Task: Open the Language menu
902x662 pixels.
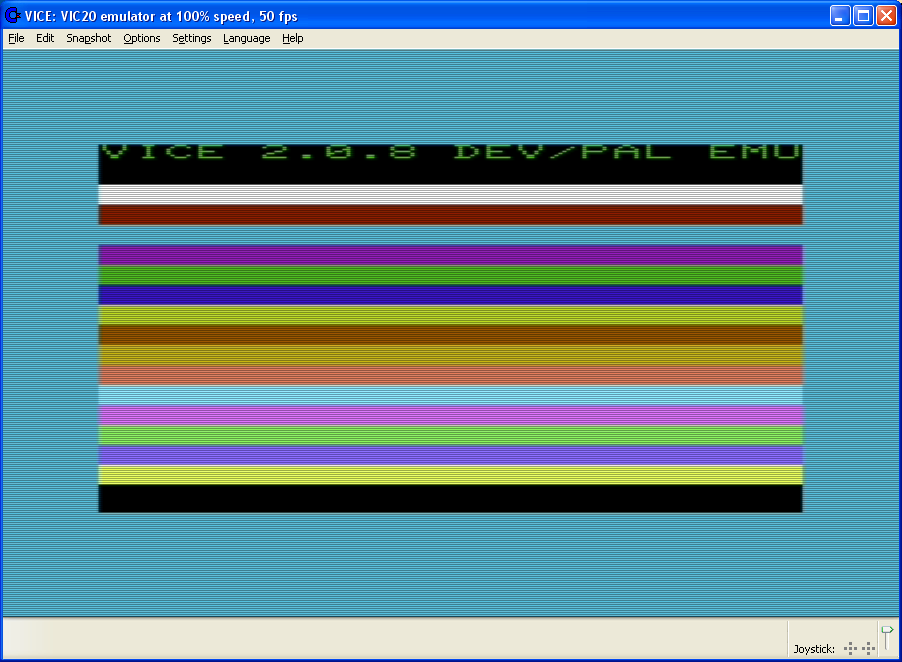Action: [247, 39]
